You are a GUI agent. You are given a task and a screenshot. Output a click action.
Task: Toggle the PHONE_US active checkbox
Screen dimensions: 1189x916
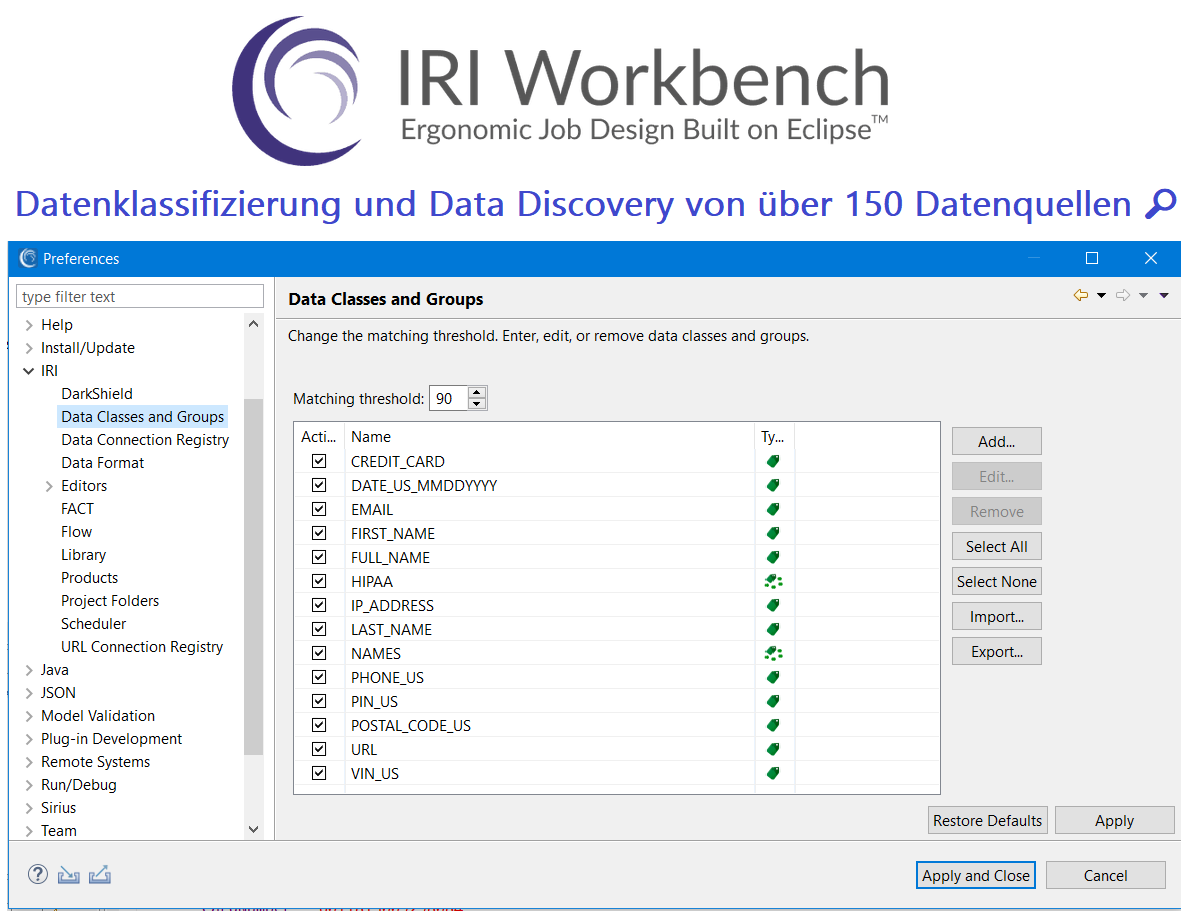click(319, 677)
